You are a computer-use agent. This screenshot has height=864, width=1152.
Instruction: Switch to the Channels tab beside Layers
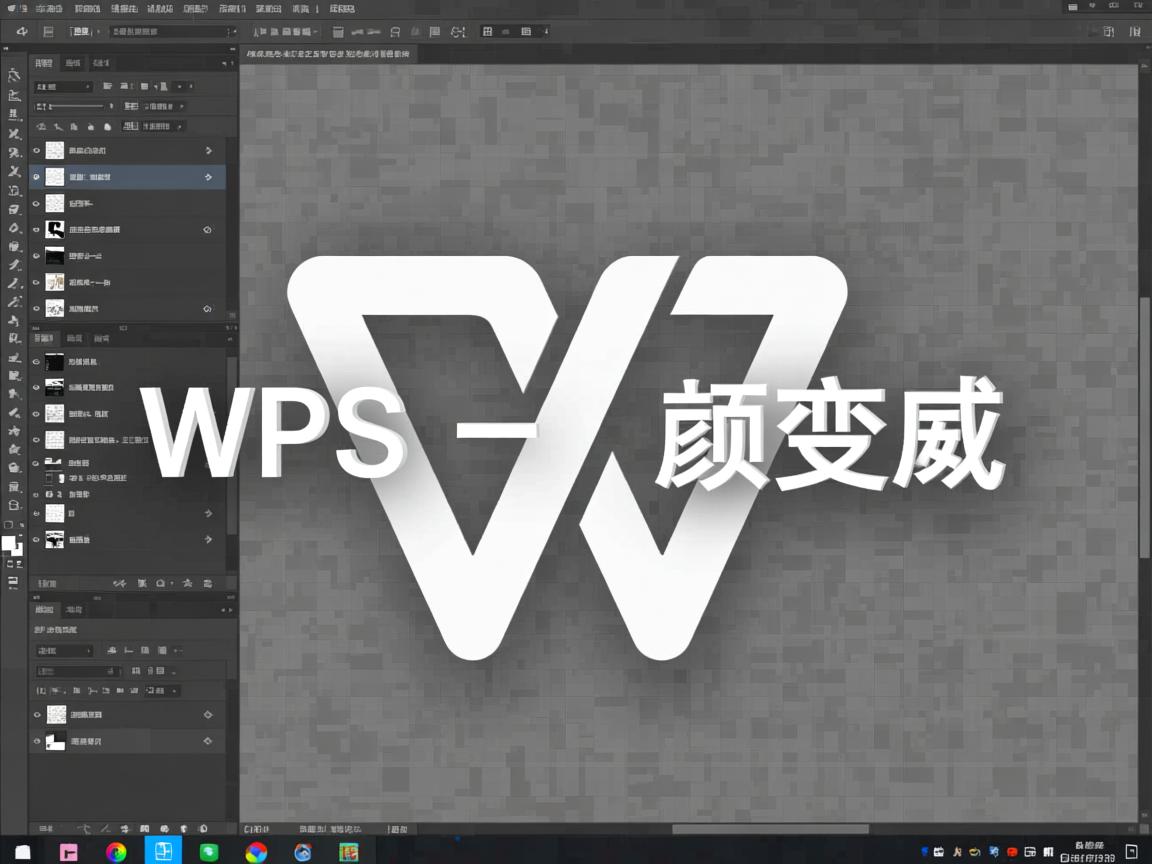pos(72,62)
